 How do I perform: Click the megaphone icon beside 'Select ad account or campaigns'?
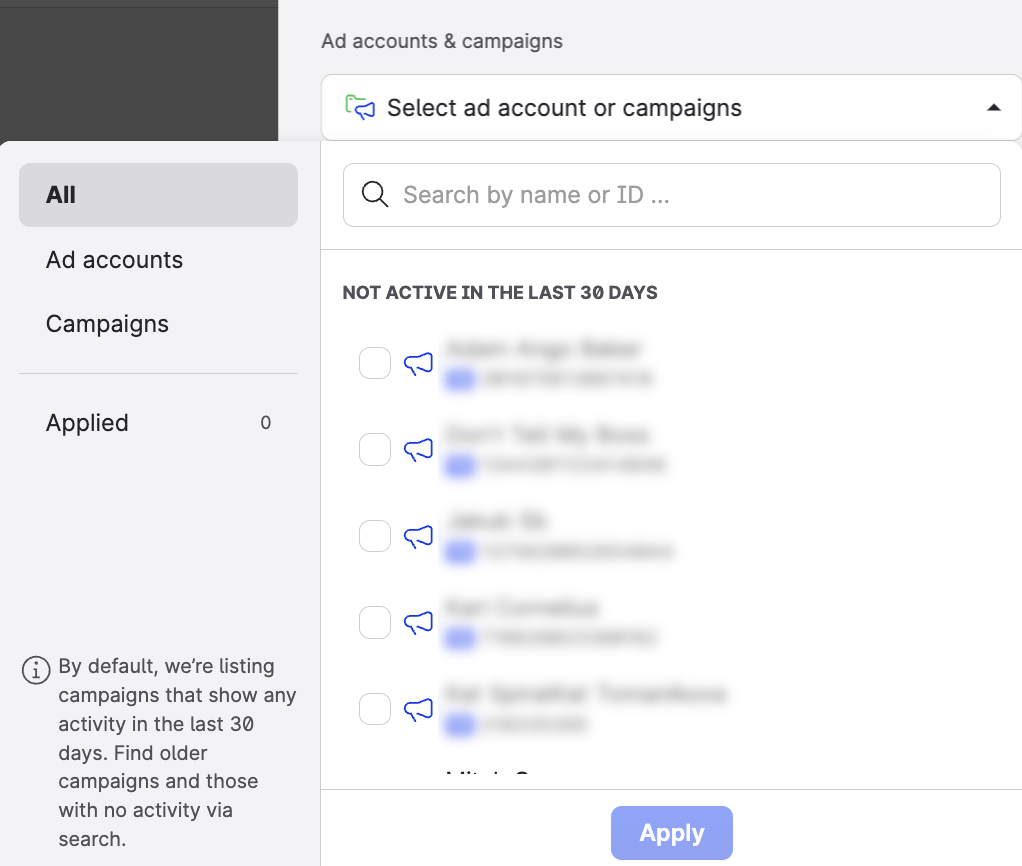[359, 107]
